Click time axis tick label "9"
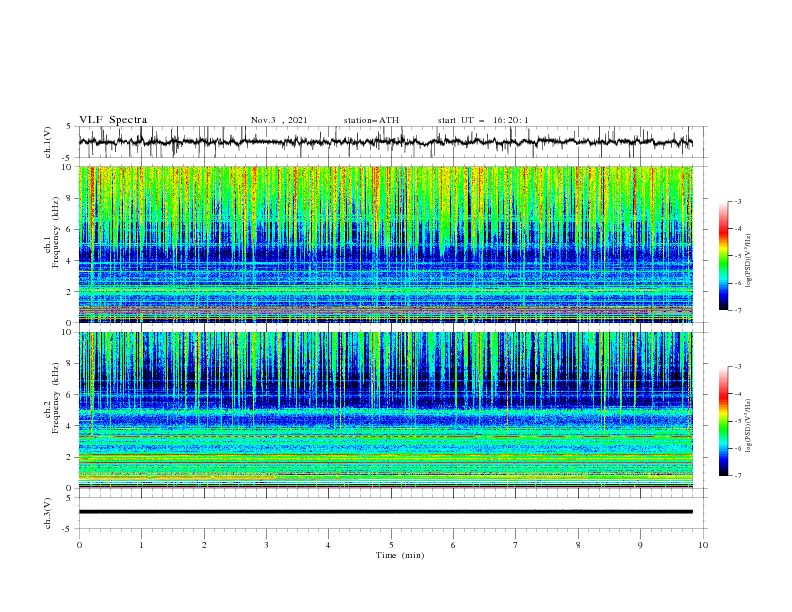 640,545
